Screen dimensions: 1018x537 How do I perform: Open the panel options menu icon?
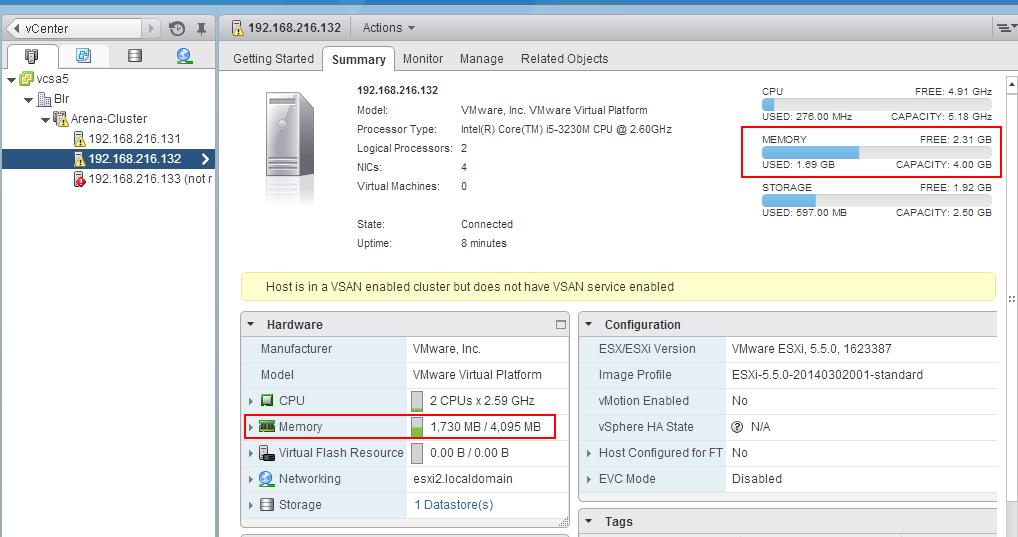point(1006,28)
